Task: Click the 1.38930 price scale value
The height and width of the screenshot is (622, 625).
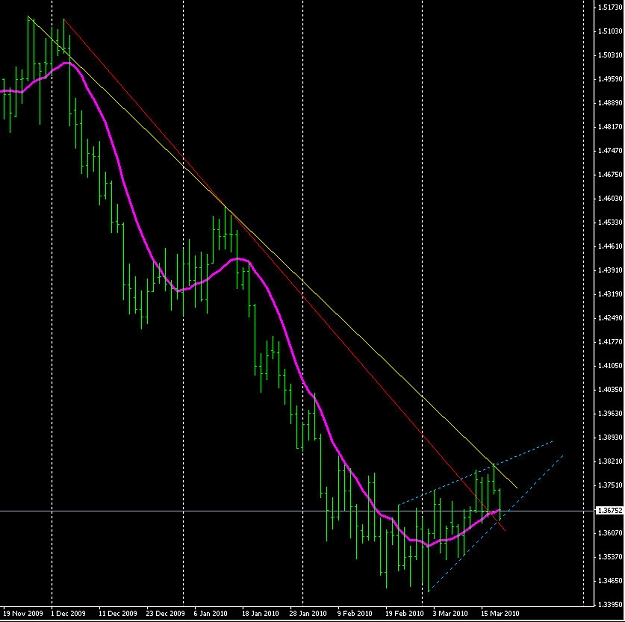Action: (610, 437)
